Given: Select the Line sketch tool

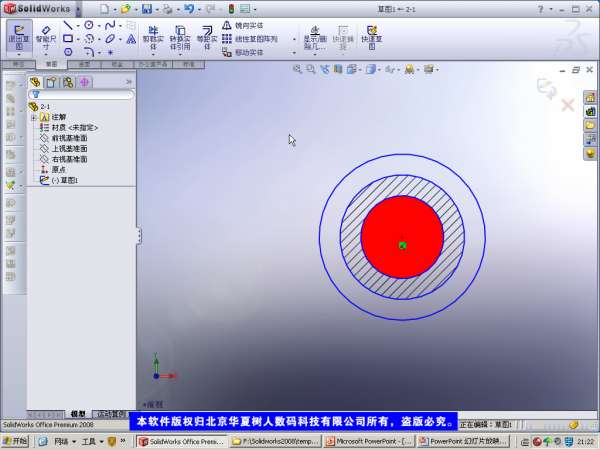Looking at the screenshot, I should 68,26.
